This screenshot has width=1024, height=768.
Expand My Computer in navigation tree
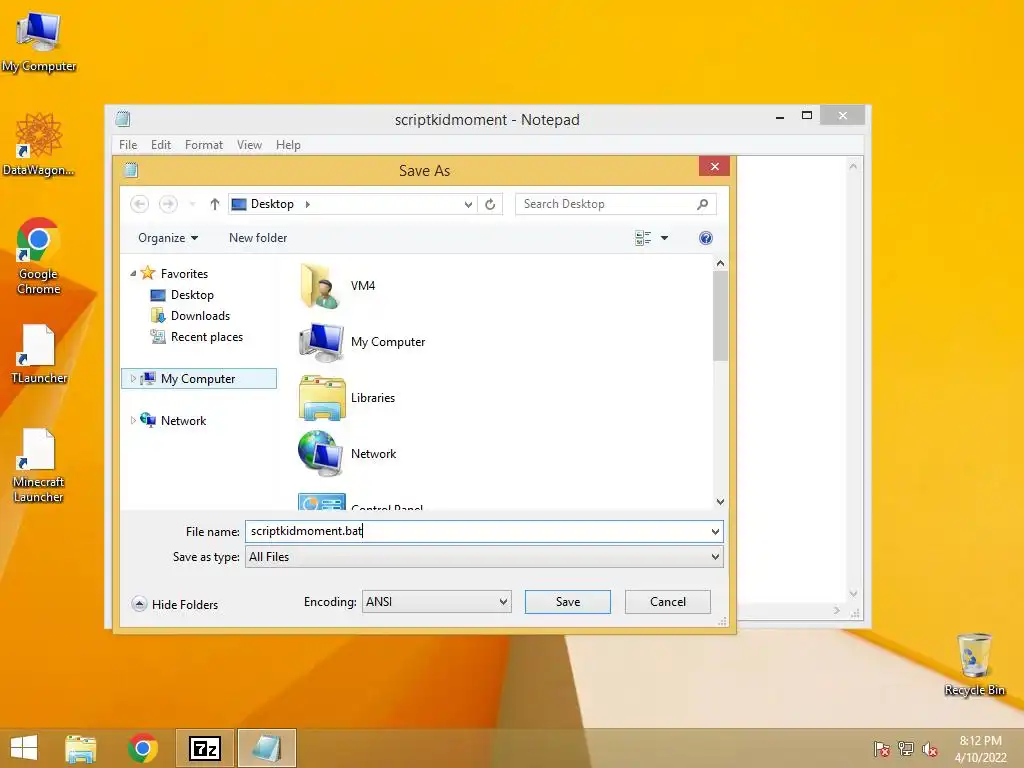(x=133, y=379)
